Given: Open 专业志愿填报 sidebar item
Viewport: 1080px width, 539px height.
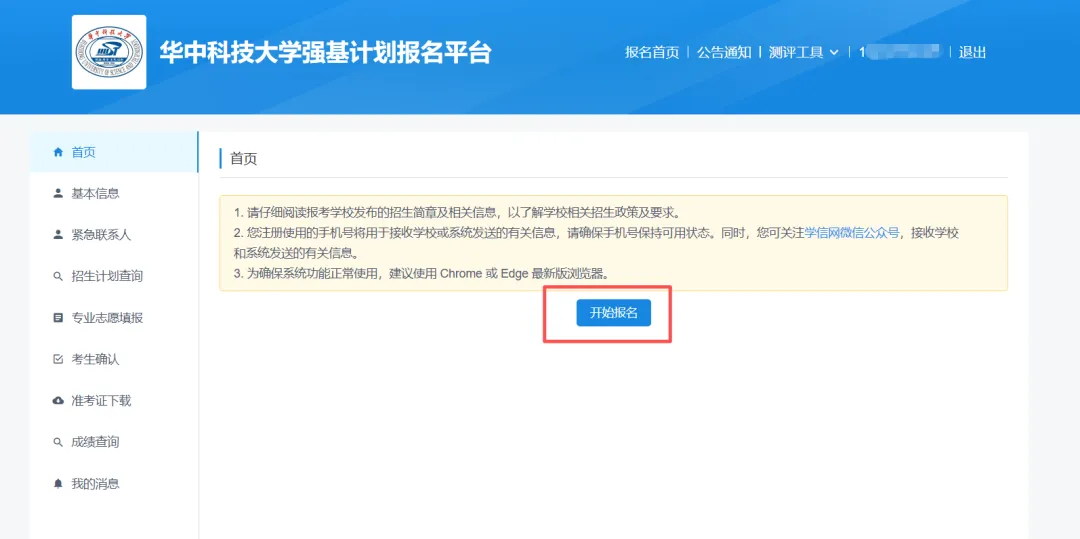Looking at the screenshot, I should (x=114, y=318).
